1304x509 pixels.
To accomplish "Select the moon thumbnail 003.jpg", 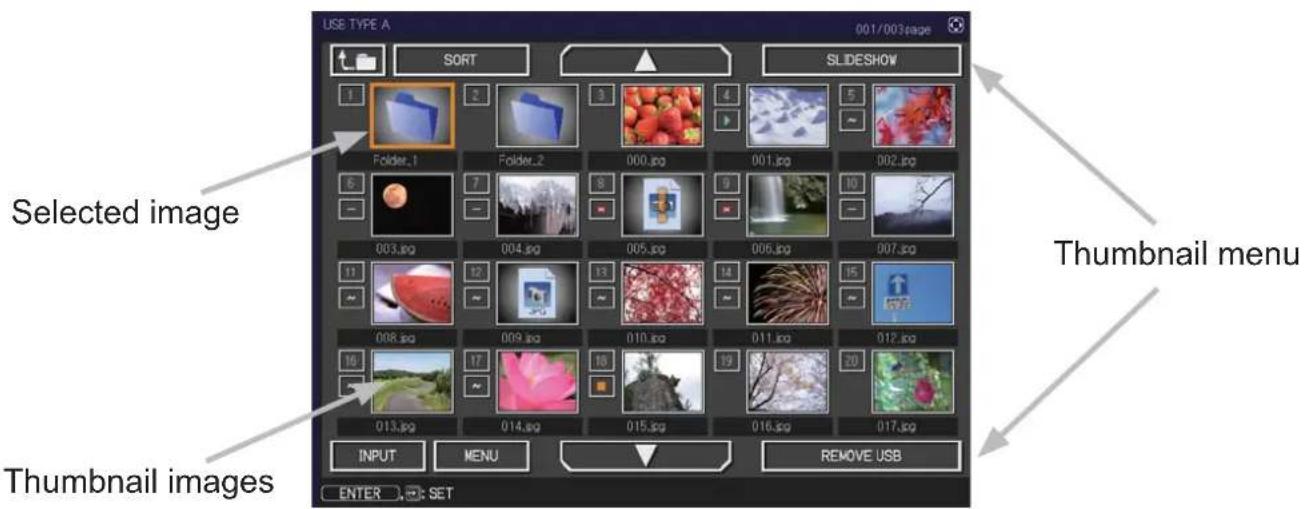I will point(412,204).
